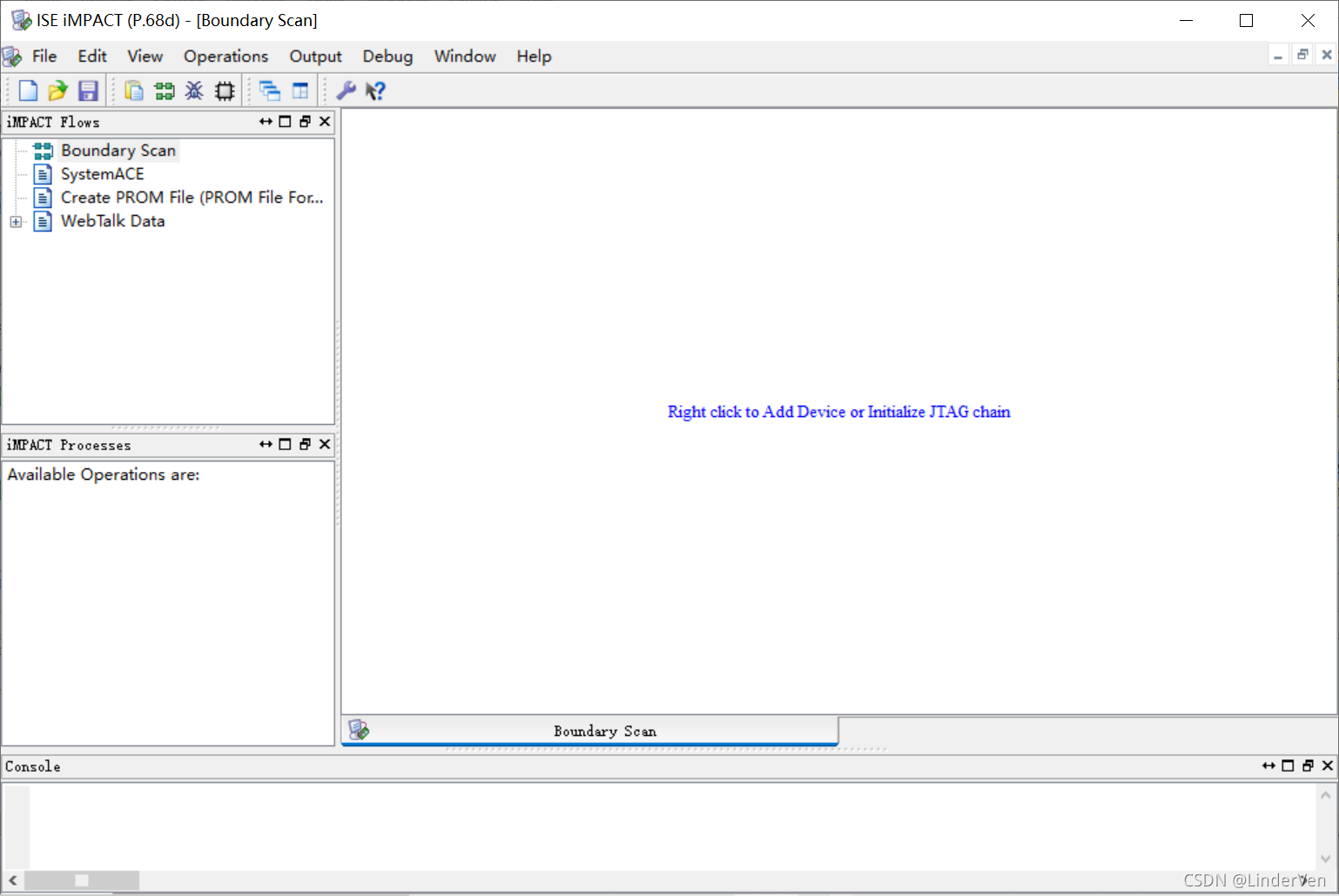Select the Create PROM File flow
This screenshot has width=1339, height=896.
pyautogui.click(x=192, y=198)
